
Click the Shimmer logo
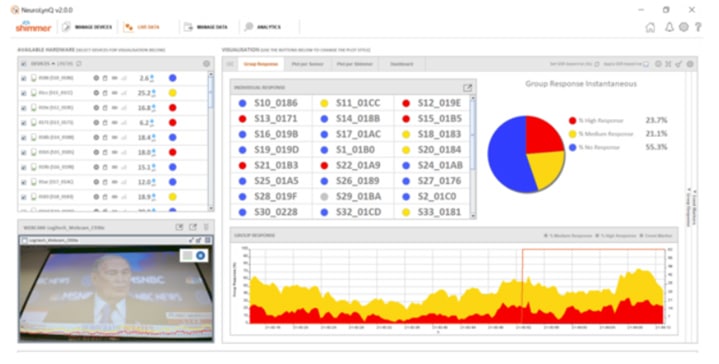click(x=33, y=27)
